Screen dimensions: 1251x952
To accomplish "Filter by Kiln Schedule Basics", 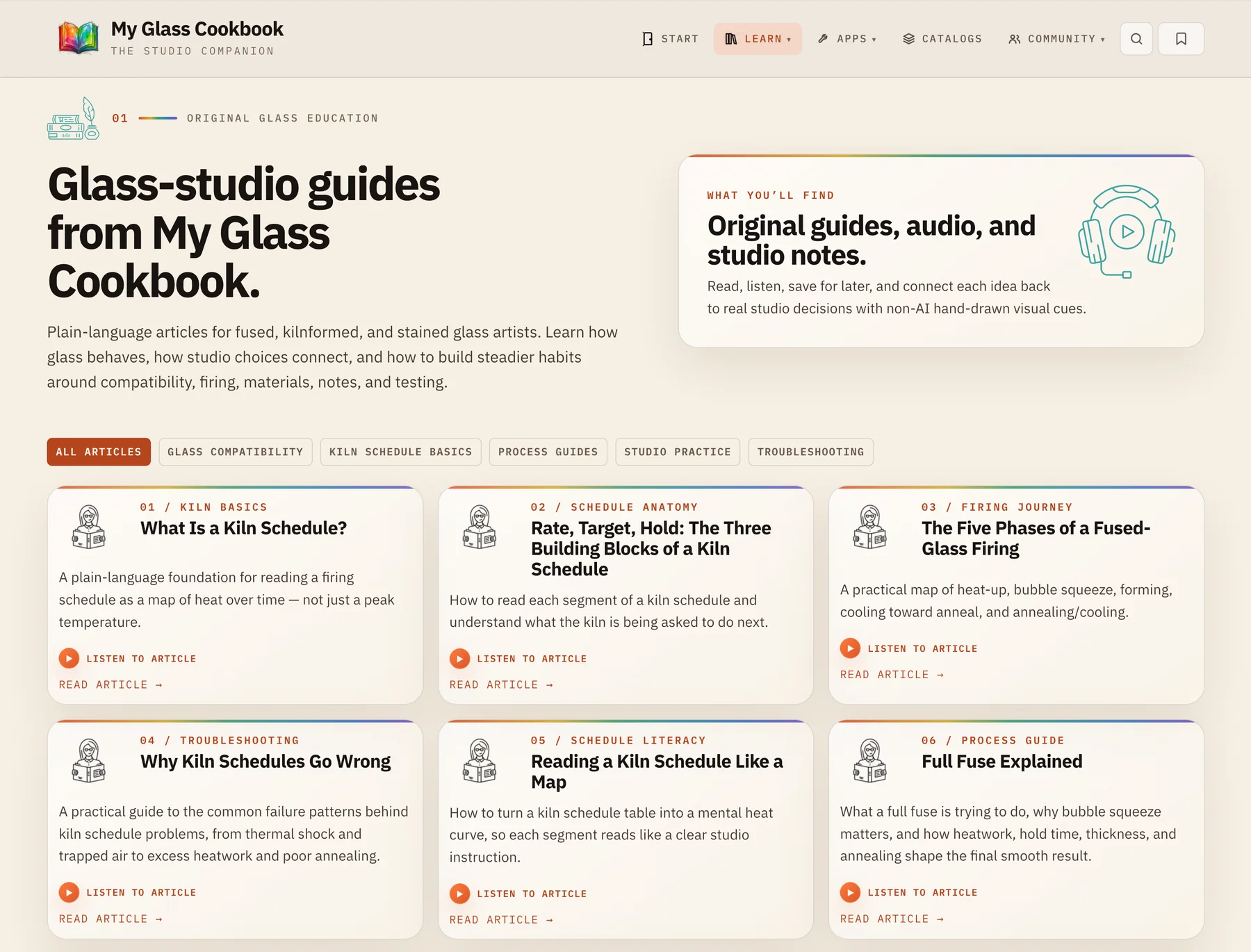I will tap(400, 452).
